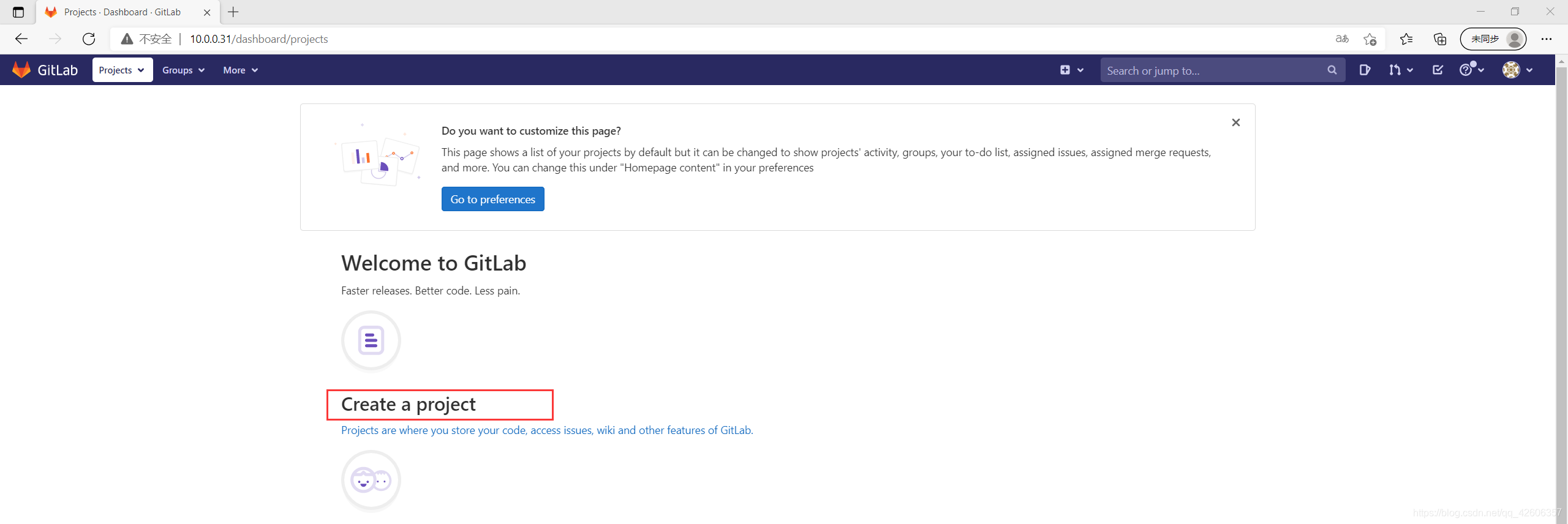
Task: Click "Do you want to customize this page?" text
Action: pyautogui.click(x=531, y=131)
